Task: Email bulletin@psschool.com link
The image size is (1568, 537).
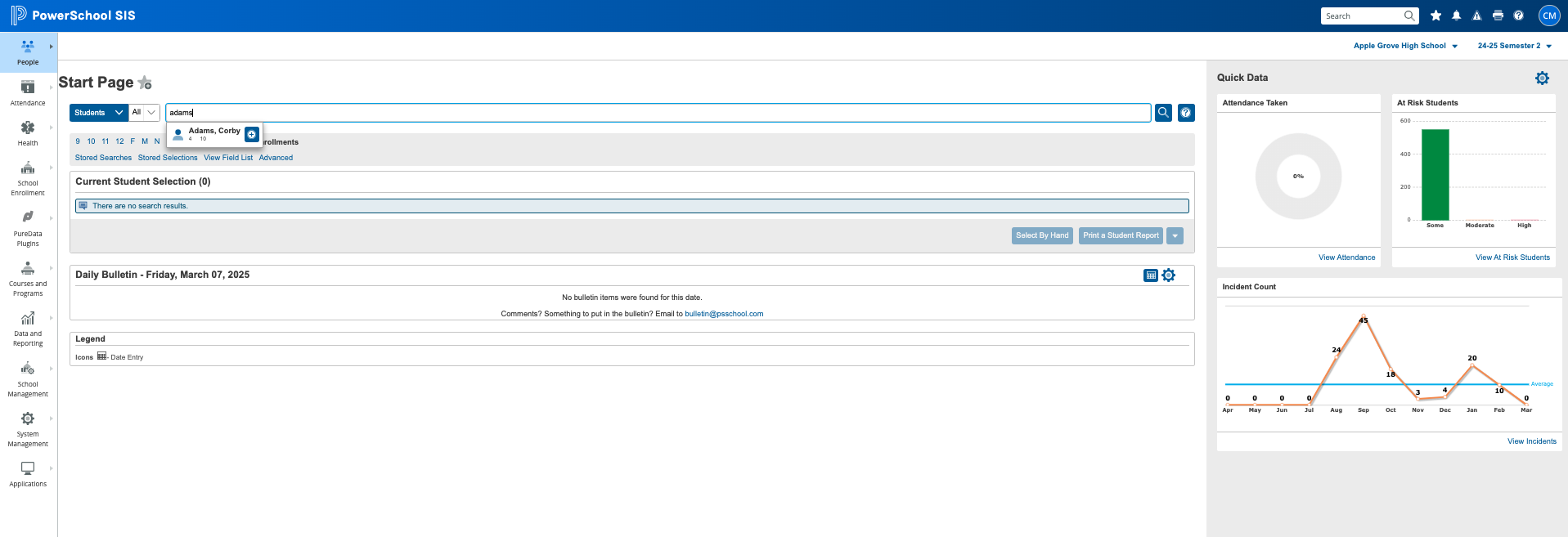Action: [724, 314]
